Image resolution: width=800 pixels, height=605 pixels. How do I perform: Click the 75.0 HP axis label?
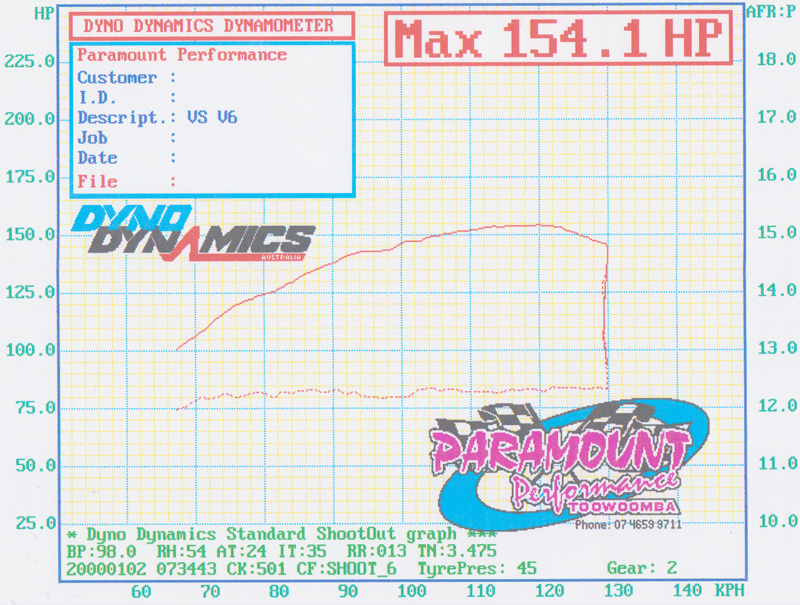pos(35,407)
